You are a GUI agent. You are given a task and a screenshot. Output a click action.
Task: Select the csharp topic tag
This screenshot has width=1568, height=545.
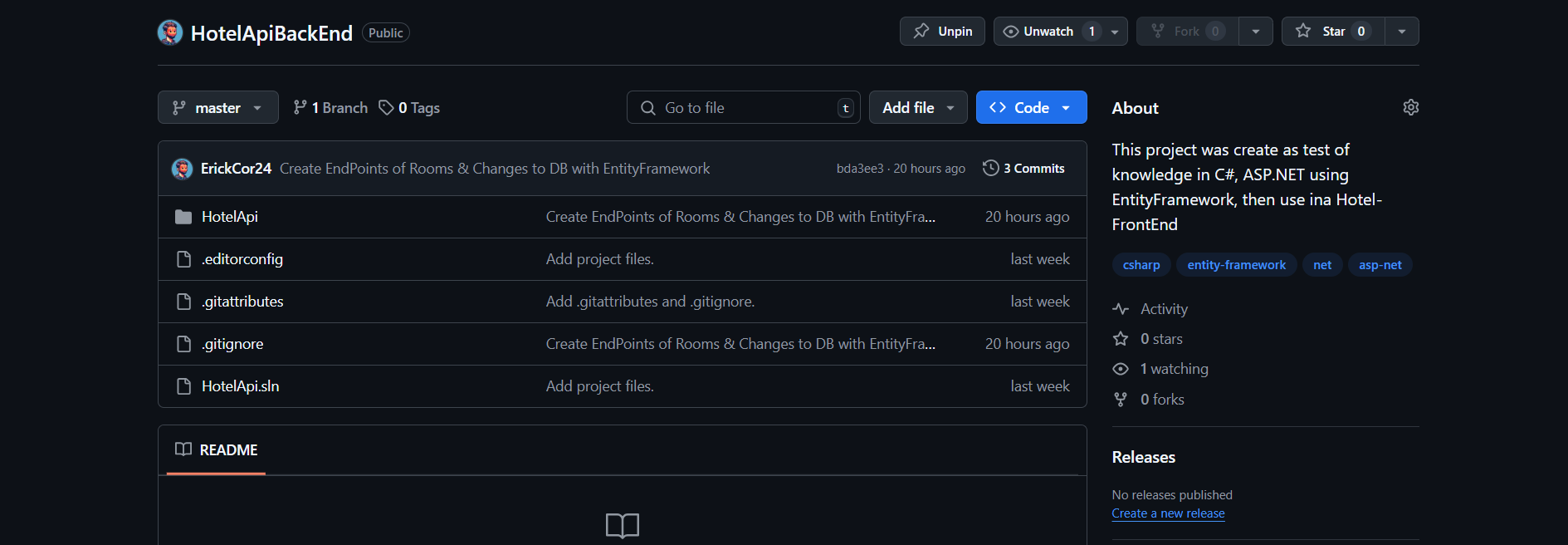1141,265
